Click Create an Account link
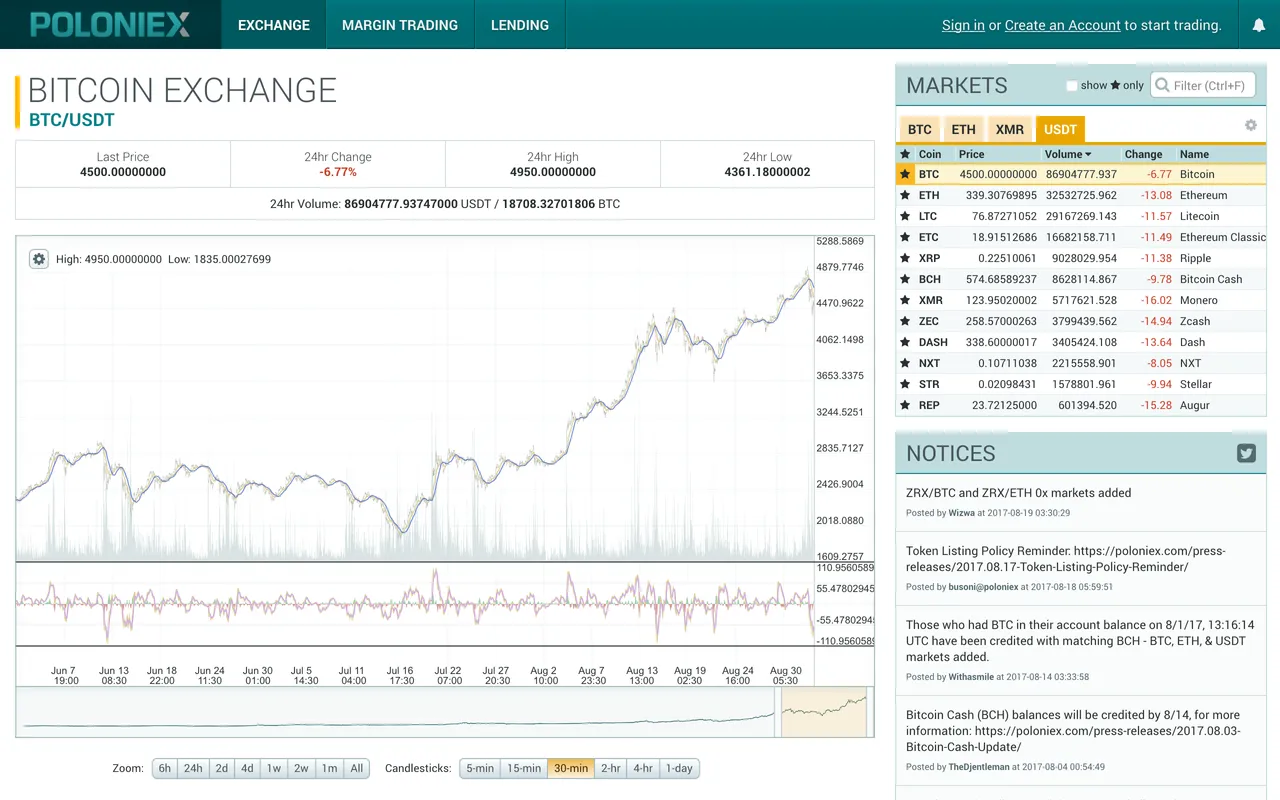 (x=1062, y=25)
